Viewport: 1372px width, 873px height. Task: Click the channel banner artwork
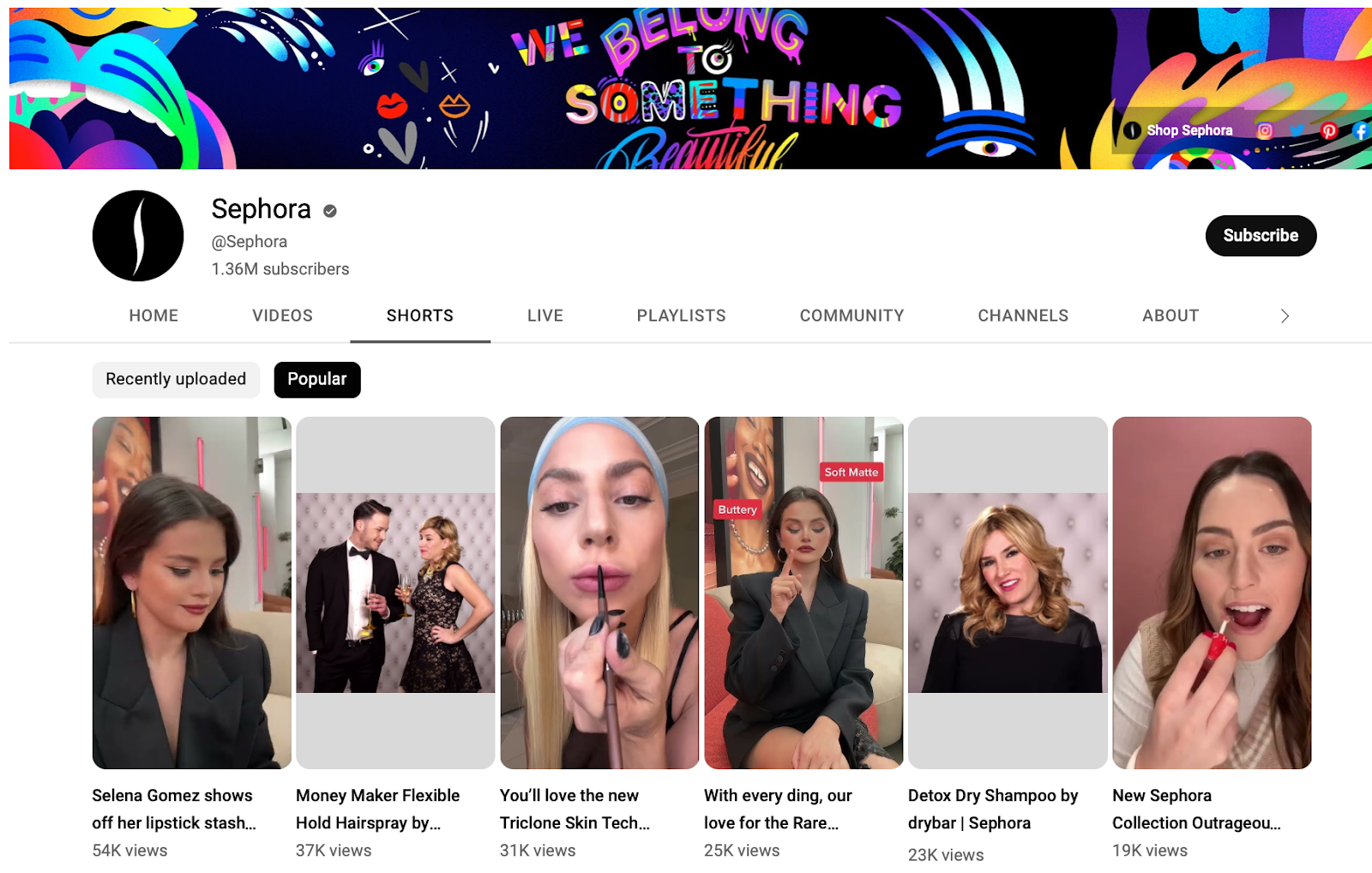tap(690, 88)
